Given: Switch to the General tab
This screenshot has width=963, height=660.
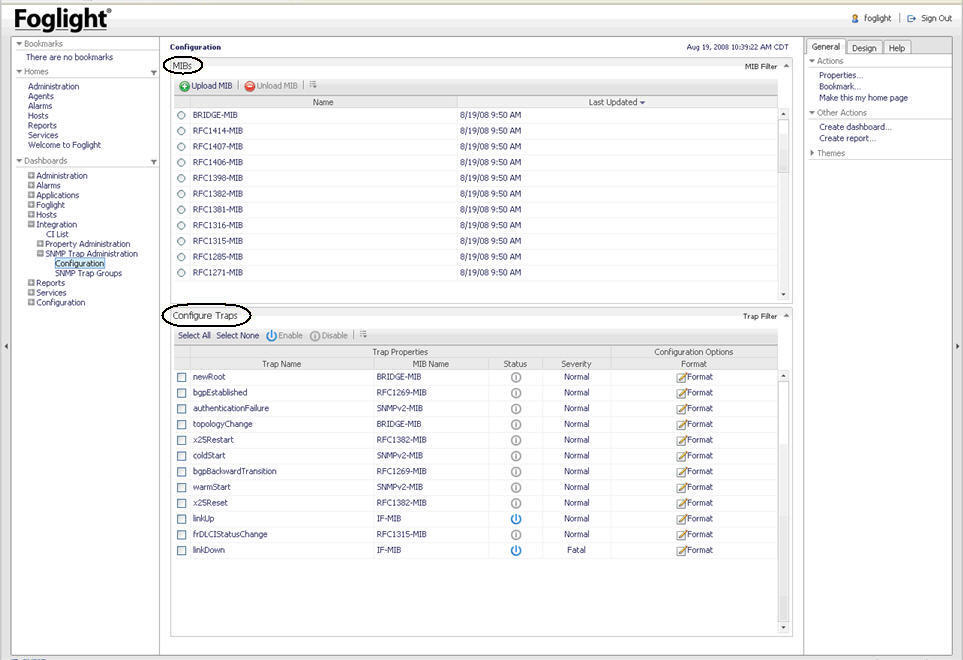Looking at the screenshot, I should pyautogui.click(x=825, y=47).
